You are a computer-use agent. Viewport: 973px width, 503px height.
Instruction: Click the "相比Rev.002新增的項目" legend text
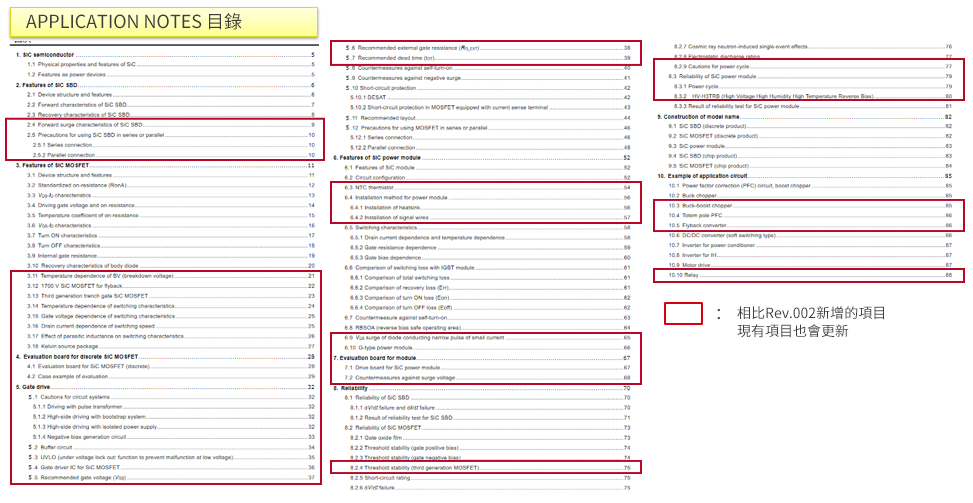(x=811, y=313)
